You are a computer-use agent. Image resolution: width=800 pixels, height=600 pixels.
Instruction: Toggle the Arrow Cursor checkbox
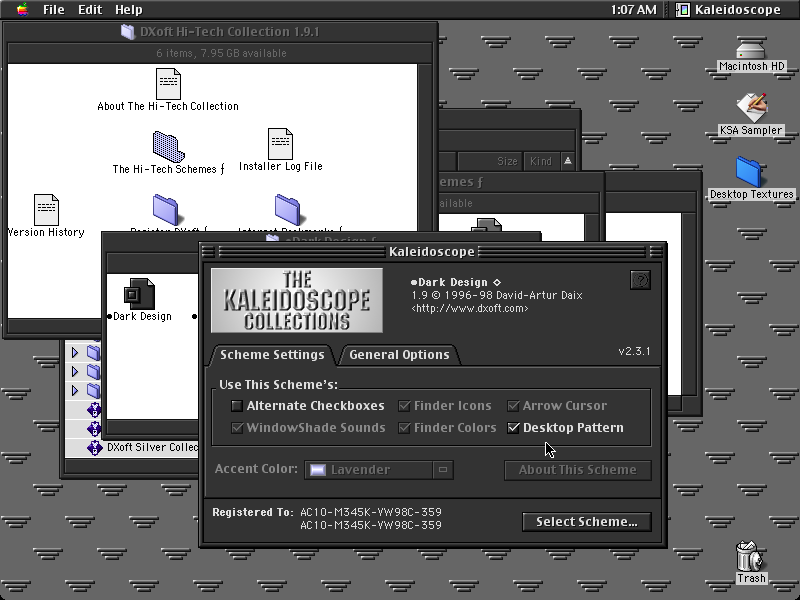pos(513,406)
